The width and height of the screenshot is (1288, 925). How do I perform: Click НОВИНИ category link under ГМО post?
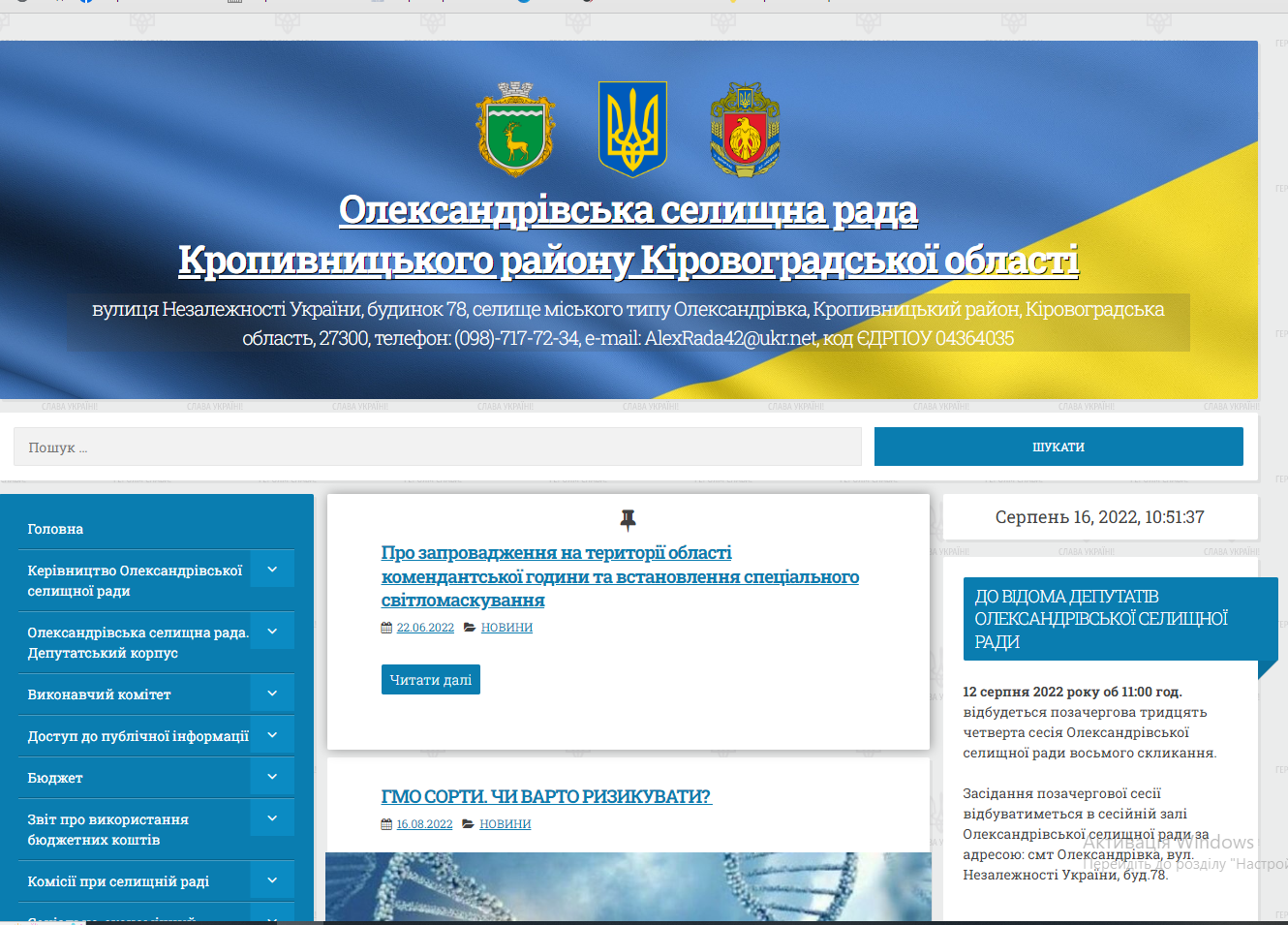pos(506,824)
